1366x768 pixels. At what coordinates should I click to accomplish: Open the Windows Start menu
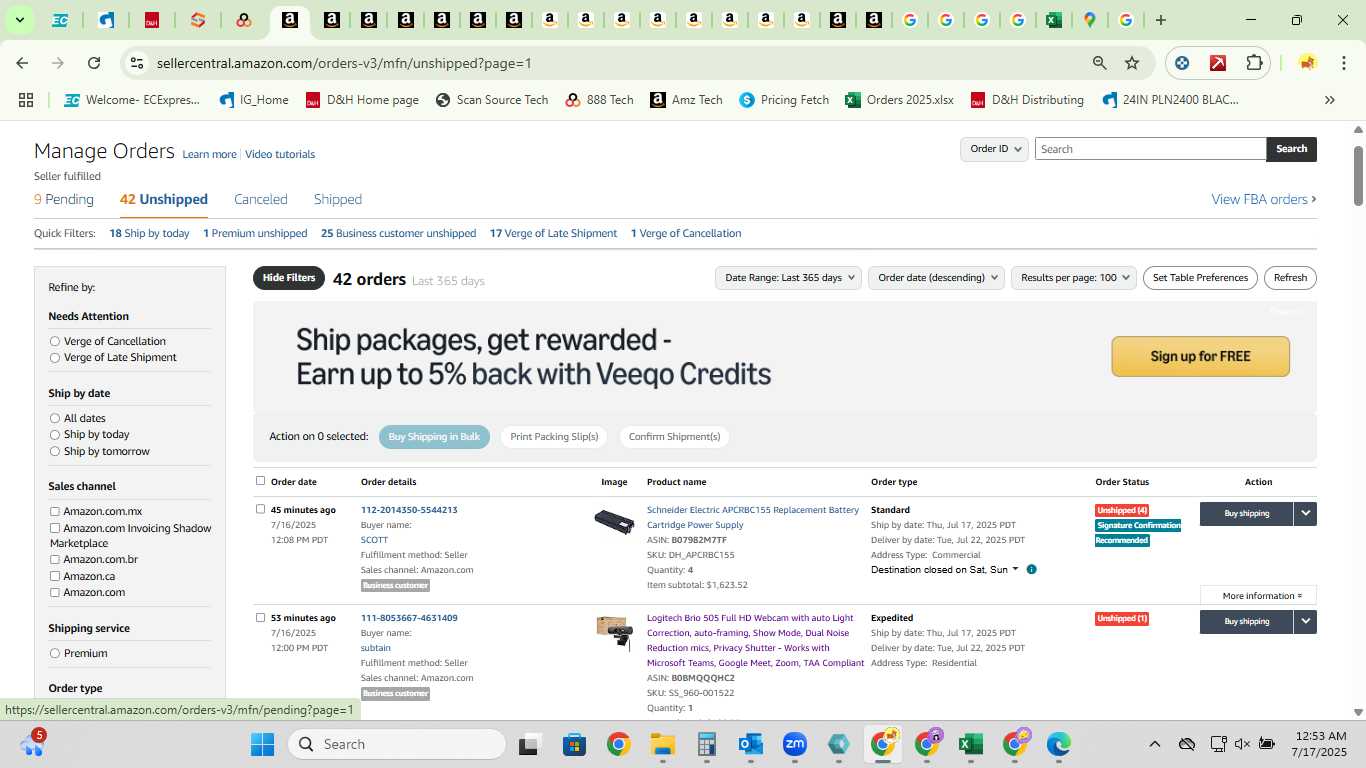[262, 744]
